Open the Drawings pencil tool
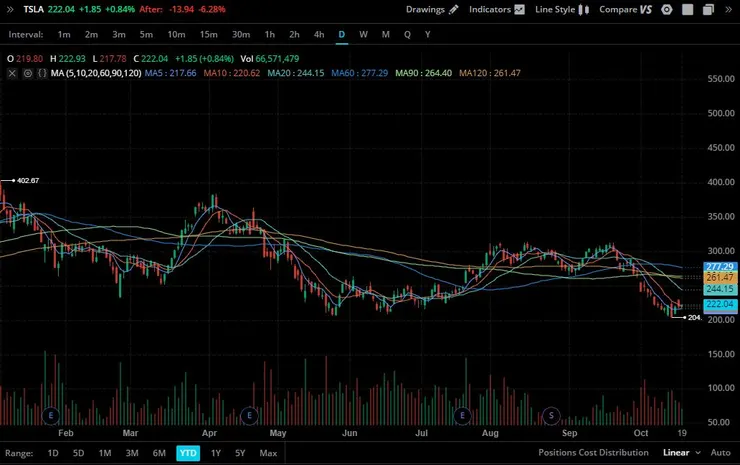The image size is (740, 465). pyautogui.click(x=432, y=9)
